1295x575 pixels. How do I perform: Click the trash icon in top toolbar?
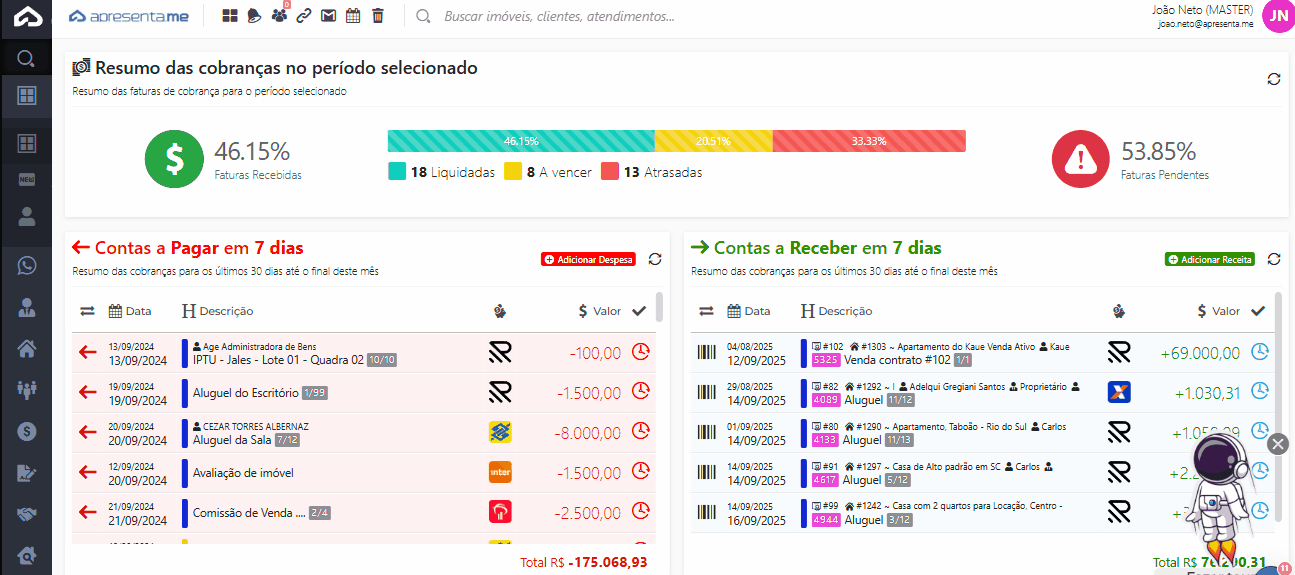tap(377, 16)
